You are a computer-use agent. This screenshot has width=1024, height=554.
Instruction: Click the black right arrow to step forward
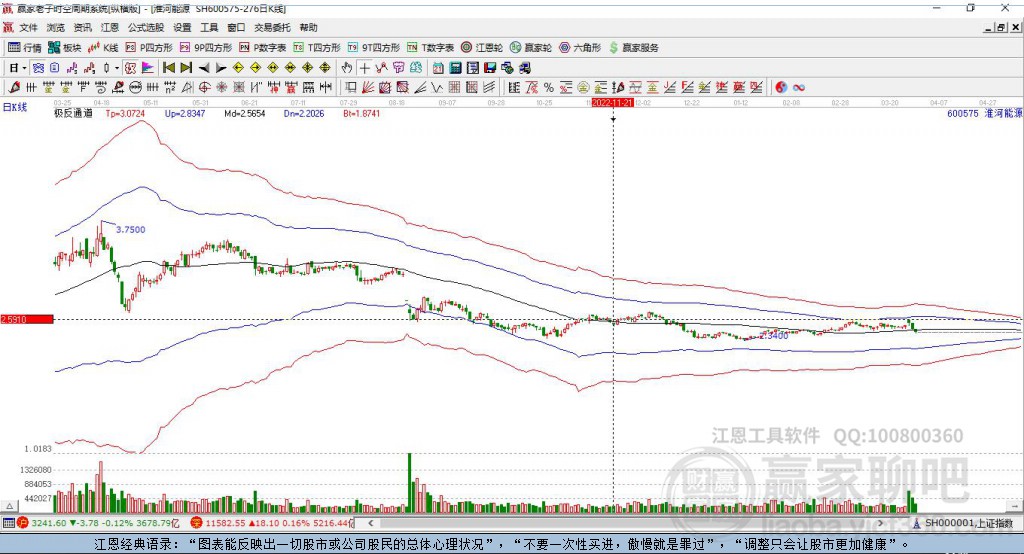coord(221,68)
